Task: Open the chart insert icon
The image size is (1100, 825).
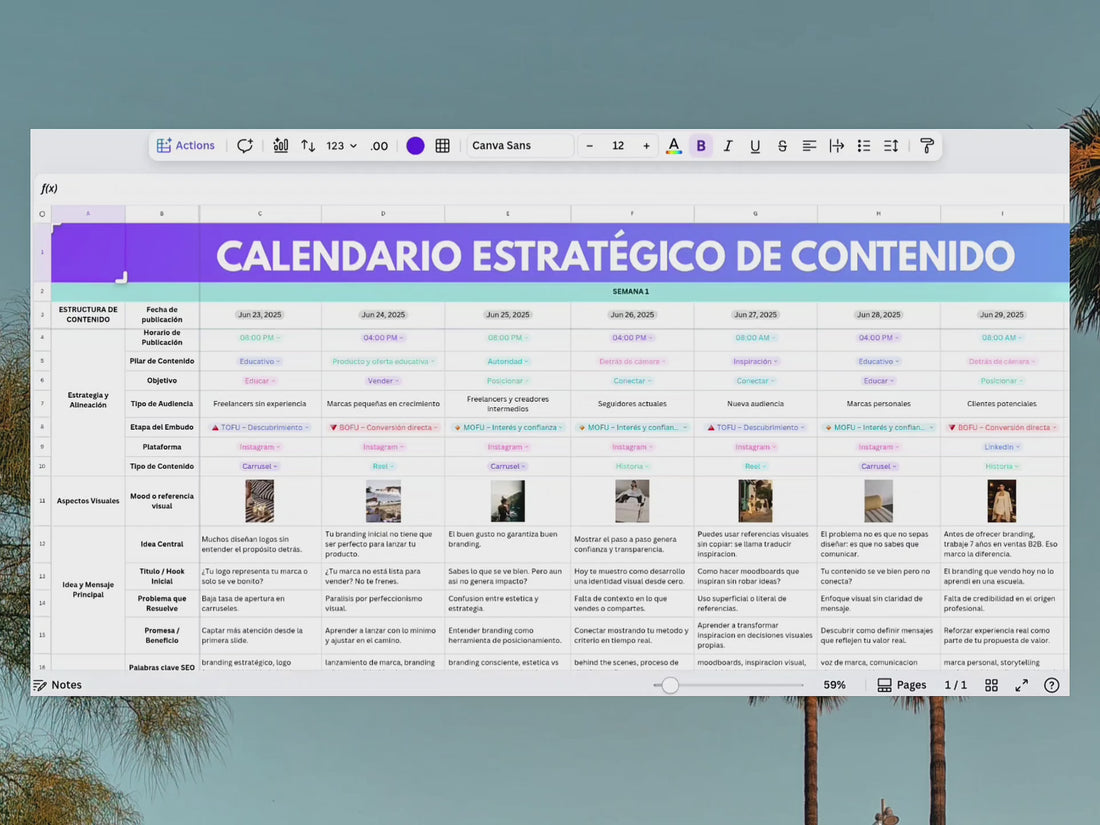Action: click(x=281, y=145)
